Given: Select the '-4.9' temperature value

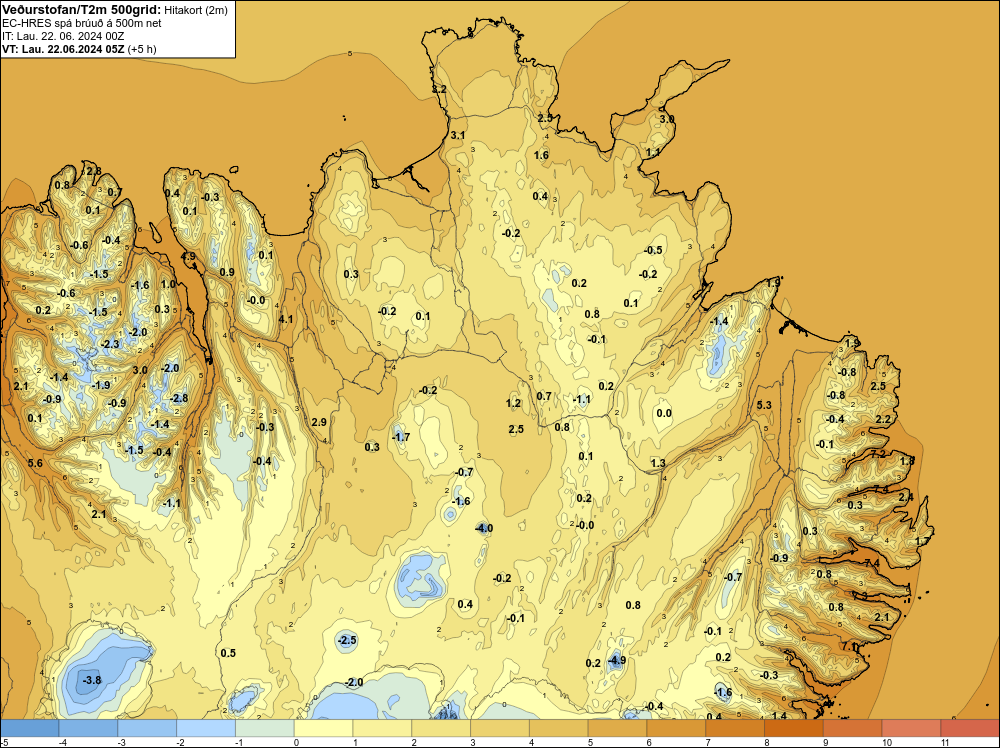Looking at the screenshot, I should click(616, 661).
